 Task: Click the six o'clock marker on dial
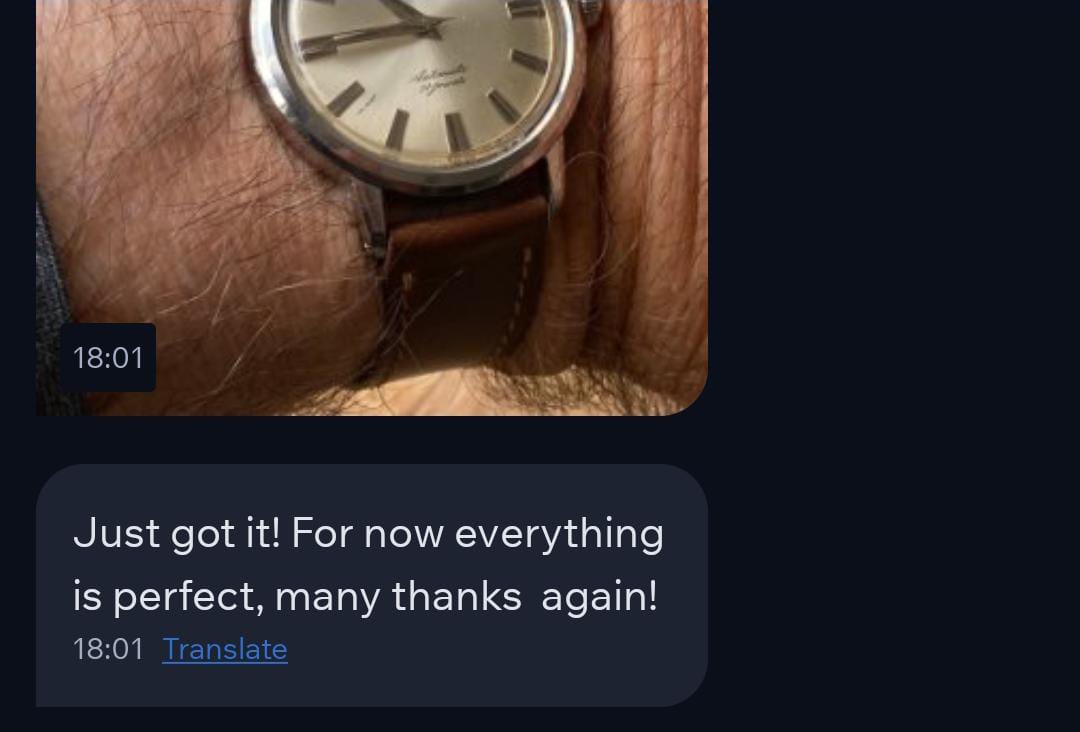tap(397, 129)
